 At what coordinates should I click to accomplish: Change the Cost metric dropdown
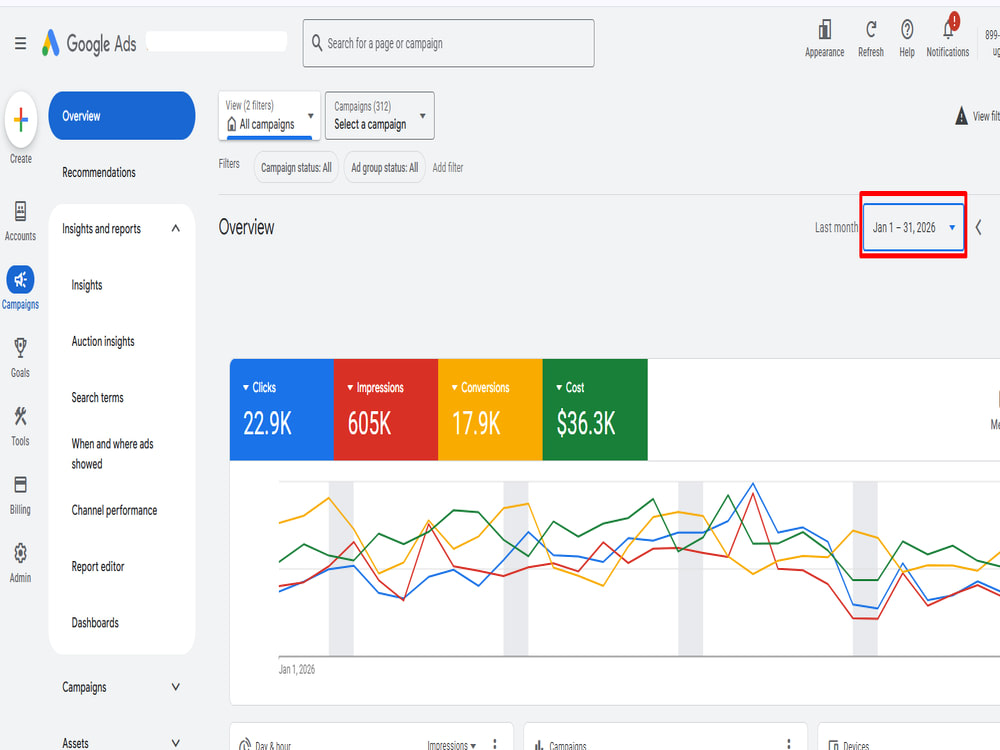(x=570, y=387)
